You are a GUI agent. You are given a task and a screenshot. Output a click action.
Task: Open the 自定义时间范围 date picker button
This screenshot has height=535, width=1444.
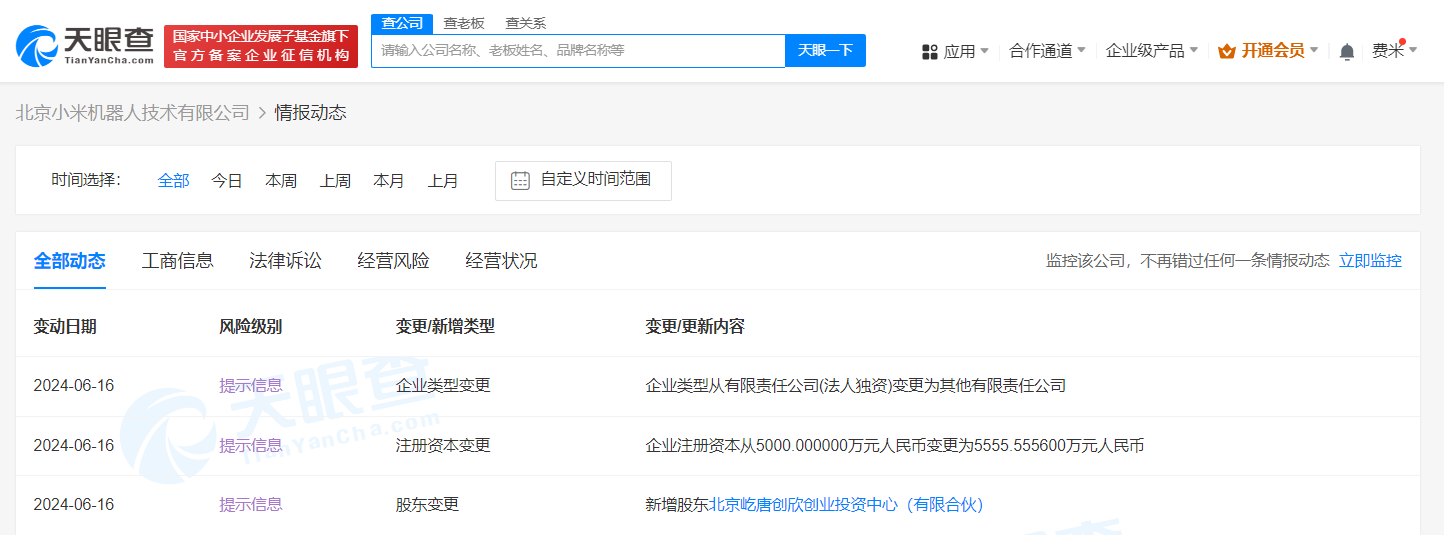[x=583, y=181]
